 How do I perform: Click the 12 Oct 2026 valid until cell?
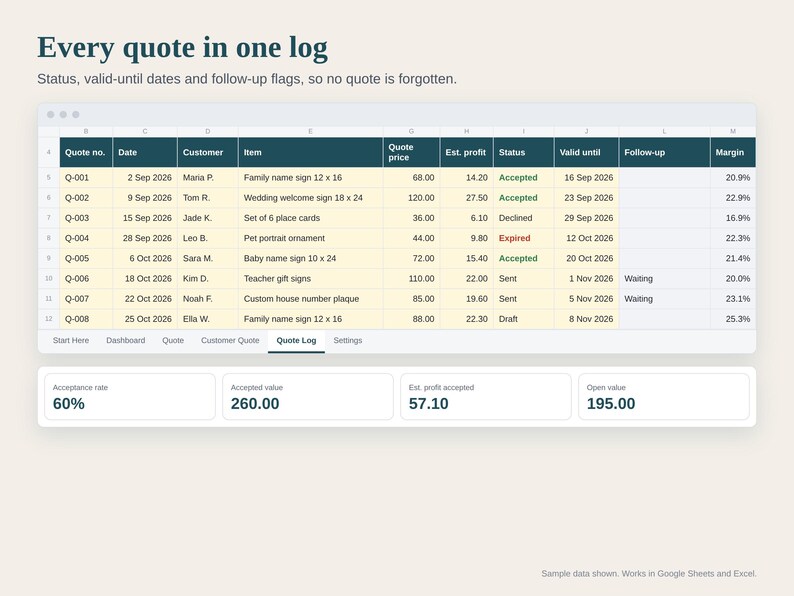click(x=586, y=239)
